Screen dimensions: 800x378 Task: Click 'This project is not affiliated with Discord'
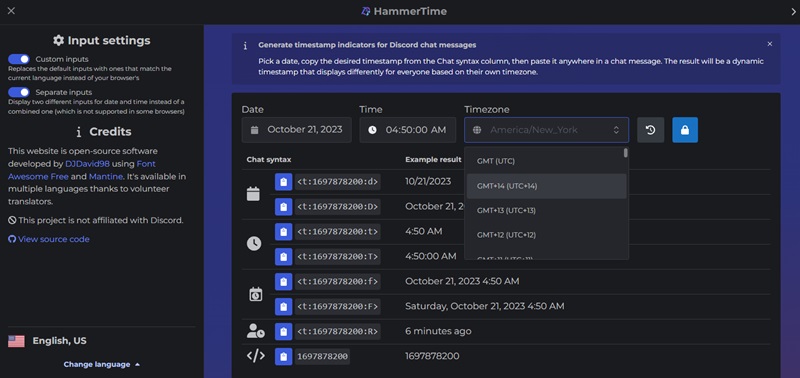click(x=96, y=220)
